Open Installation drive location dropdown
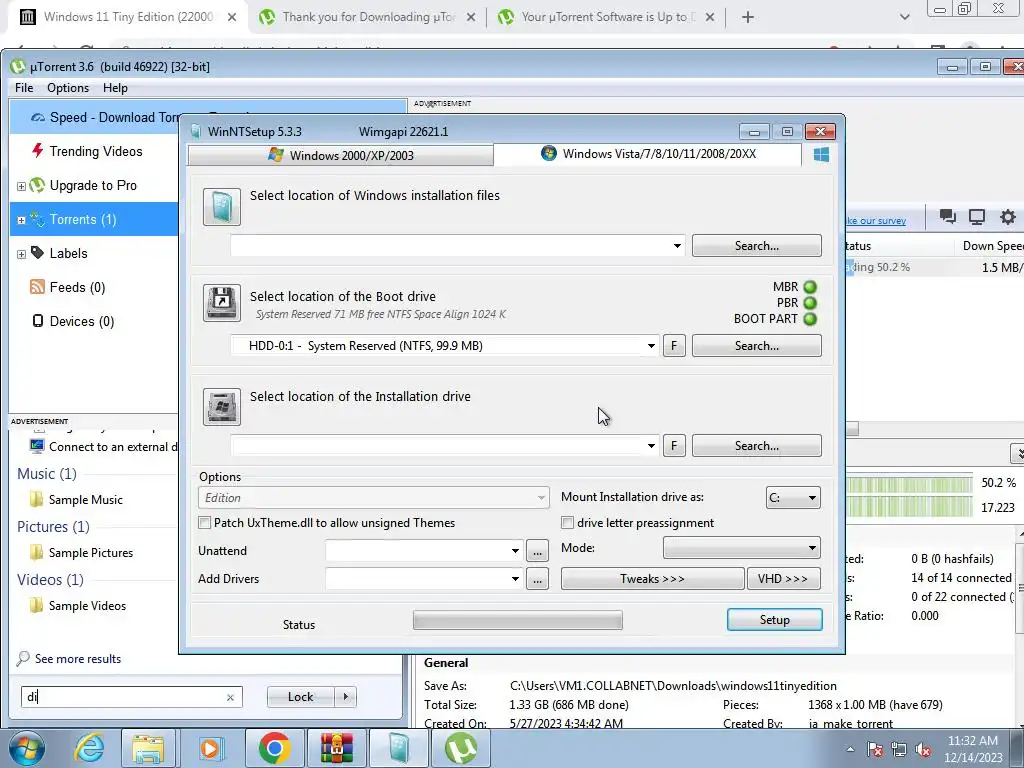Viewport: 1024px width, 768px height. 651,446
